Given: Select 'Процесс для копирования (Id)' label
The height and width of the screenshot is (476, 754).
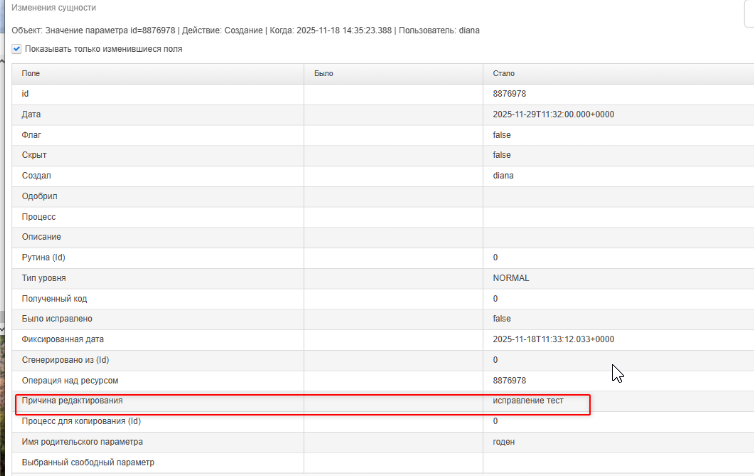Looking at the screenshot, I should tap(81, 421).
